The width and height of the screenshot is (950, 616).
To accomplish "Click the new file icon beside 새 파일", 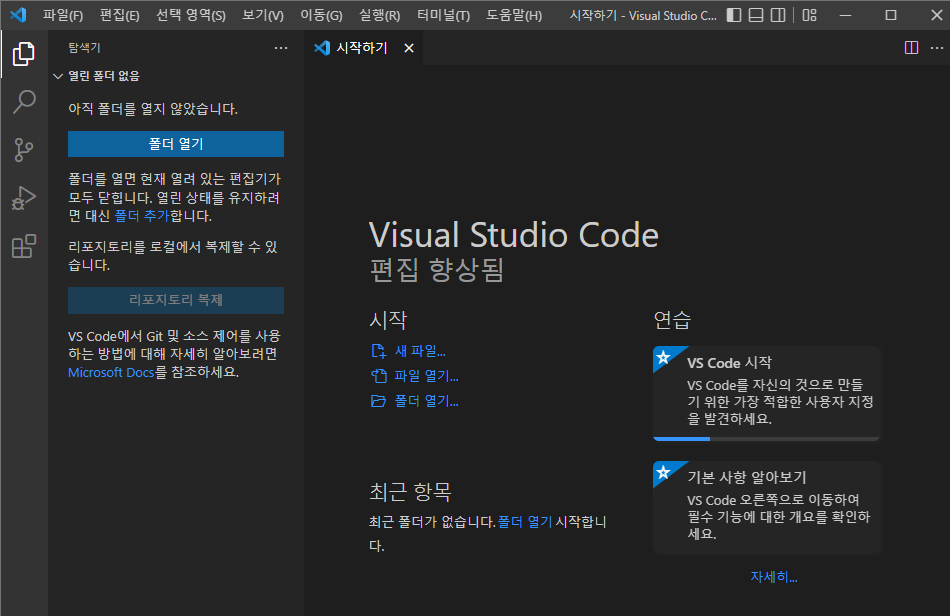I will pos(378,351).
